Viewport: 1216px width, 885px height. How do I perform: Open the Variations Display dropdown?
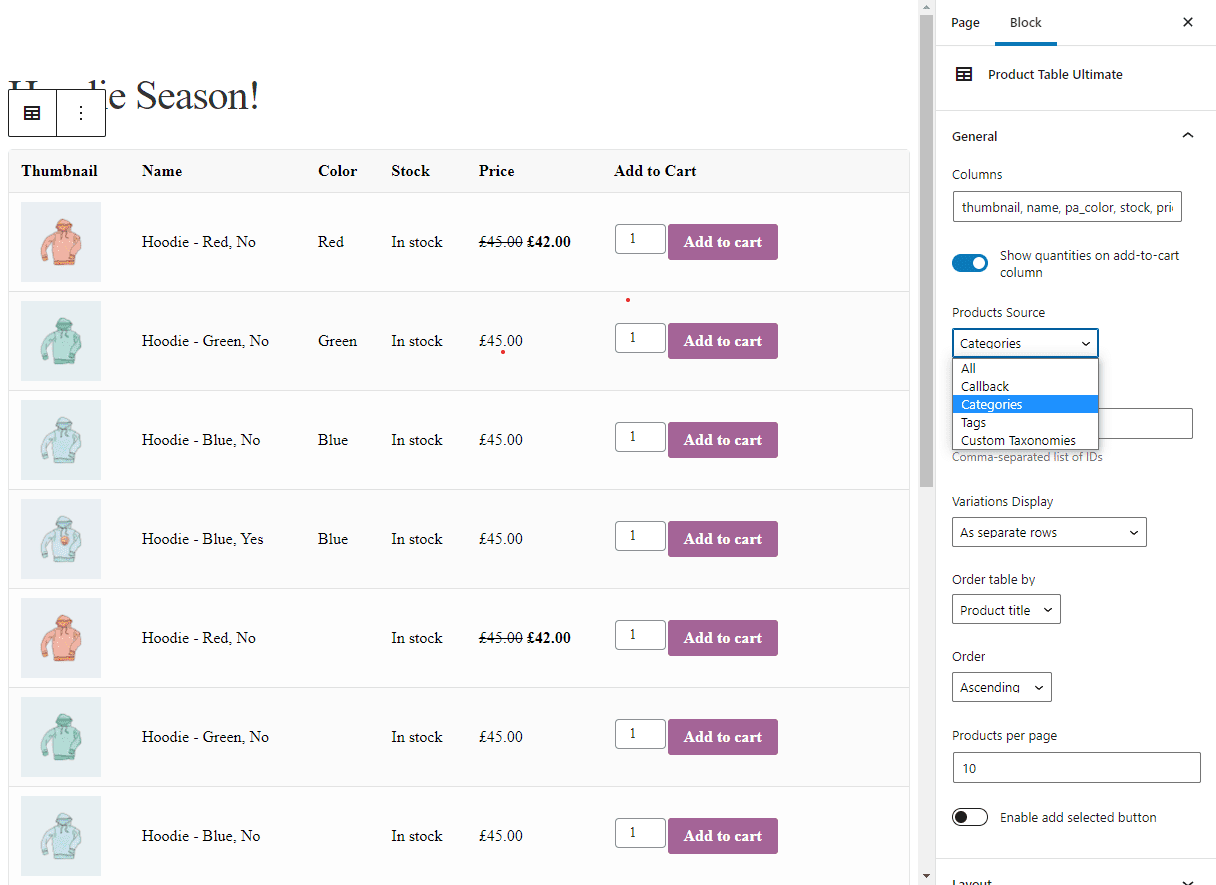pyautogui.click(x=1049, y=532)
